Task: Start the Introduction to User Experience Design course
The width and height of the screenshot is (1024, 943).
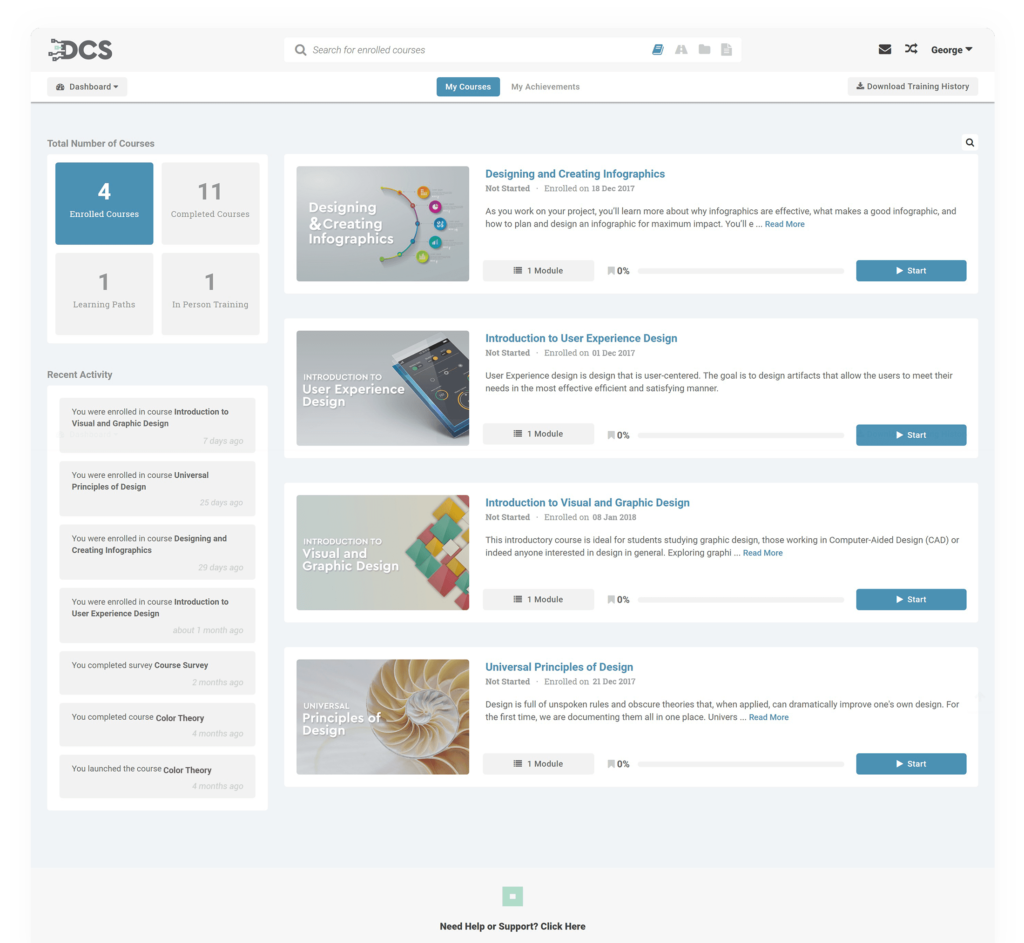Action: tap(910, 435)
